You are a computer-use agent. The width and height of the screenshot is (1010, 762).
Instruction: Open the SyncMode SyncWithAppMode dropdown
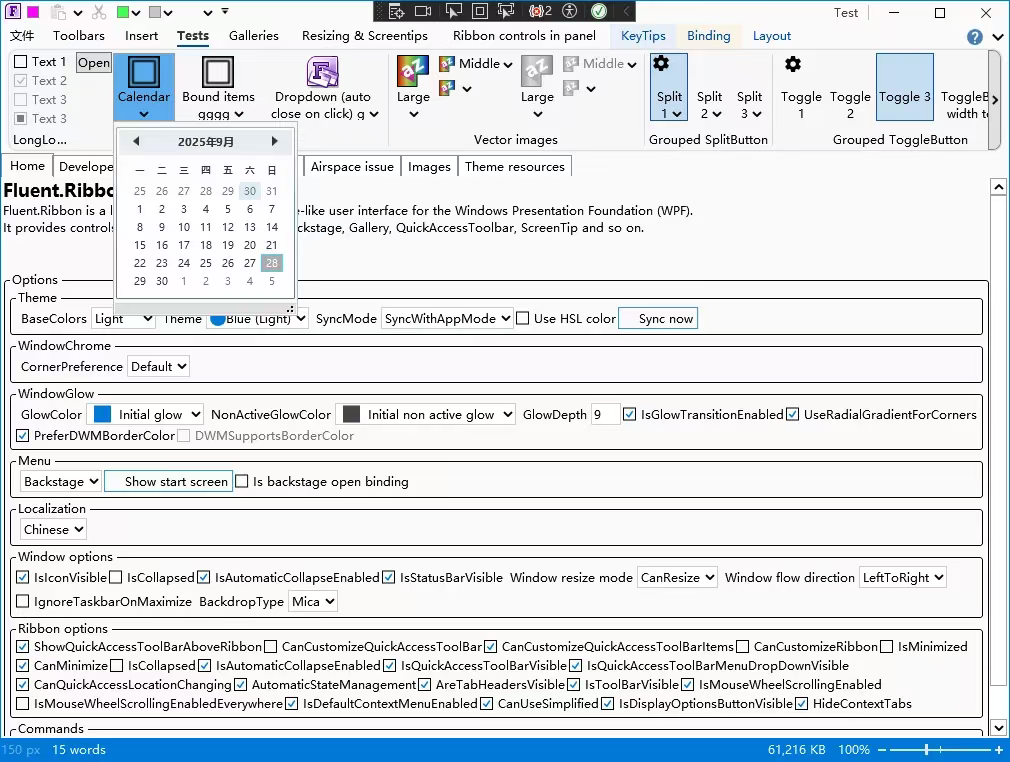[447, 318]
